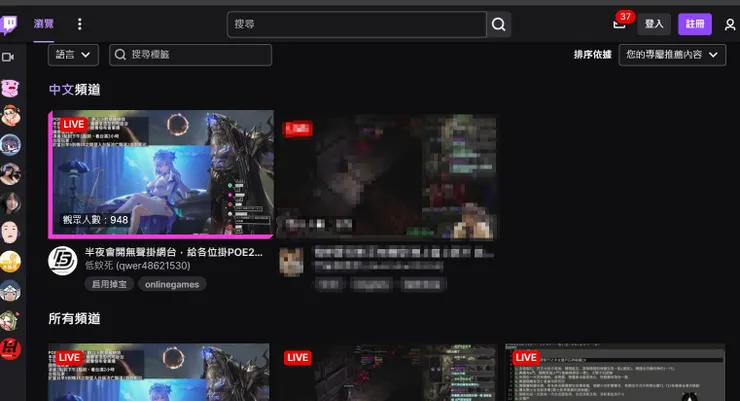Click the Twitch logo home icon
Viewport: 740px width, 401px height.
click(x=8, y=25)
